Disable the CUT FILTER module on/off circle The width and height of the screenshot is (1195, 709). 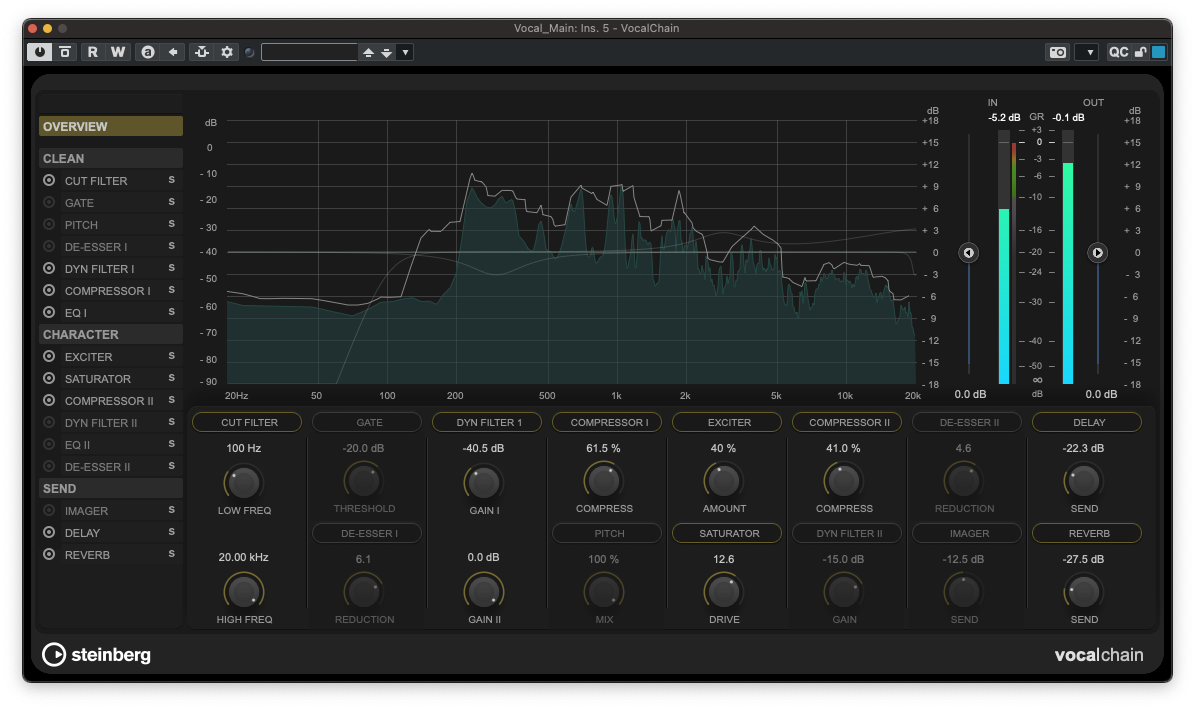pyautogui.click(x=49, y=181)
